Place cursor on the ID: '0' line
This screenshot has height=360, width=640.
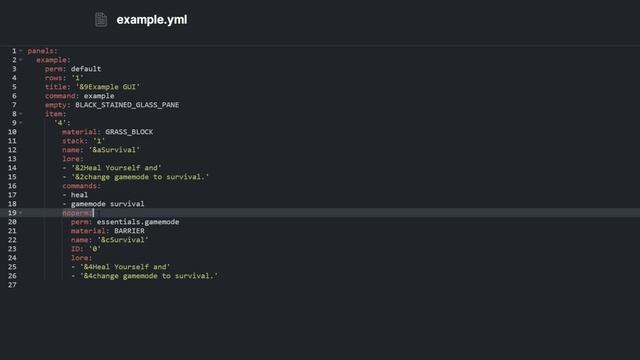pos(86,249)
